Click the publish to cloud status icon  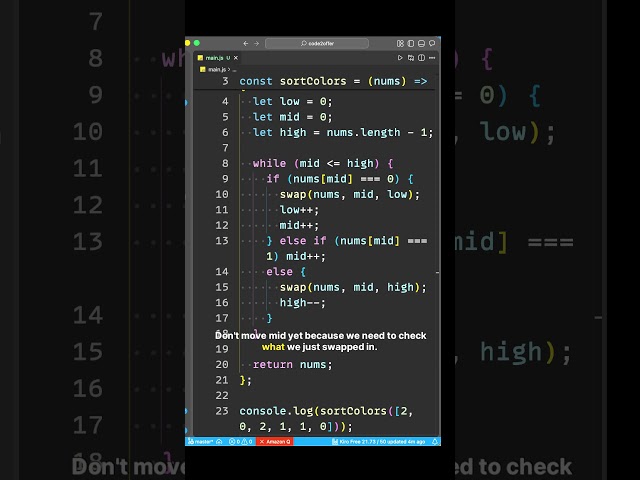(219, 442)
